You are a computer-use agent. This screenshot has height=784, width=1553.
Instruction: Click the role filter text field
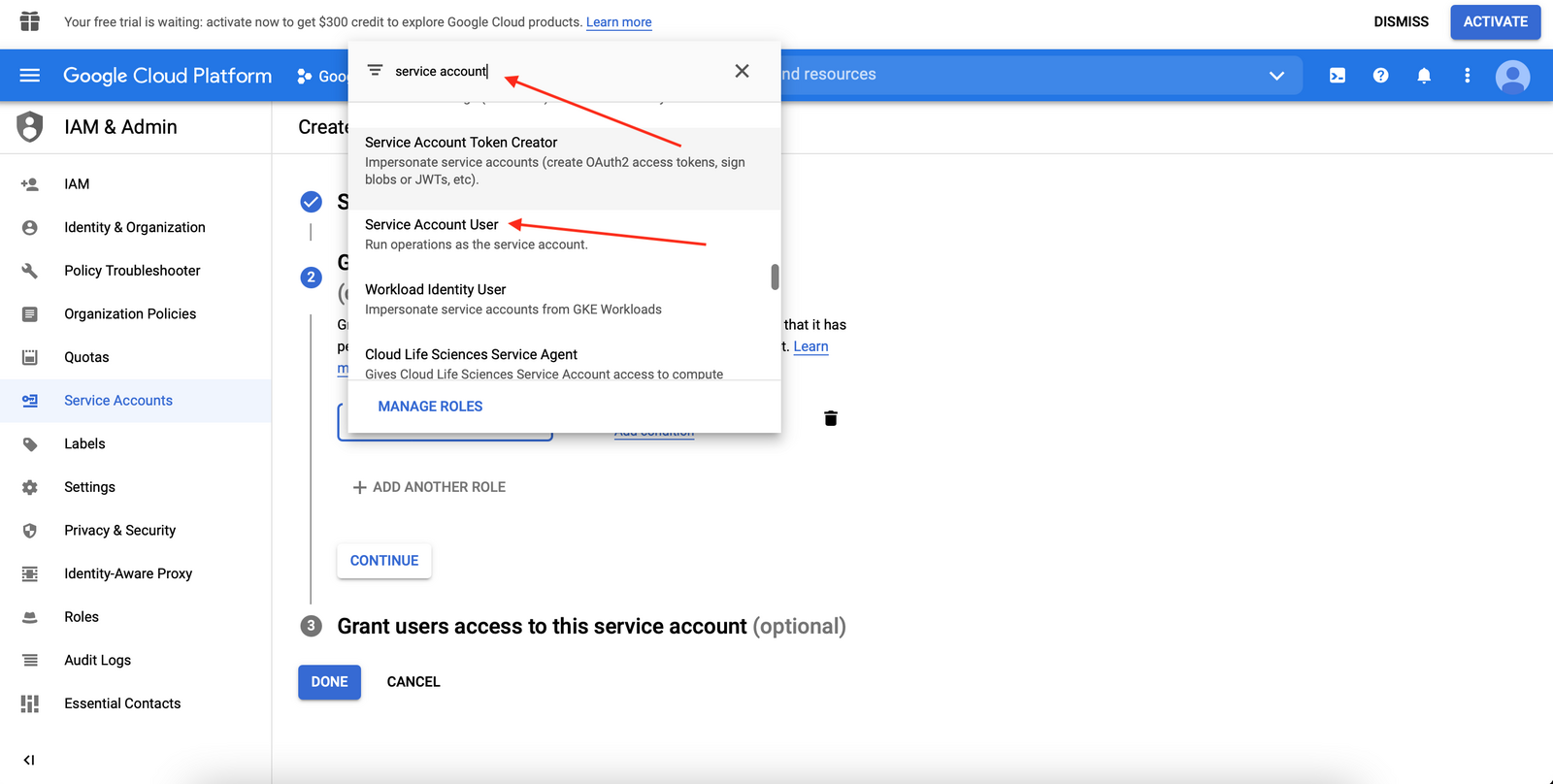553,71
